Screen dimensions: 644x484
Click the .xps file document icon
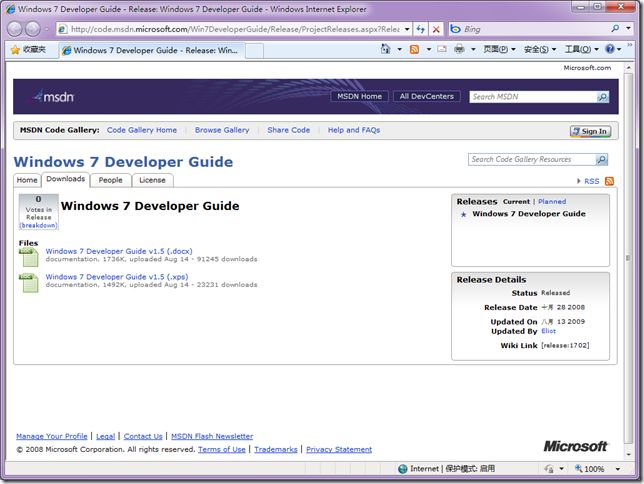click(28, 283)
